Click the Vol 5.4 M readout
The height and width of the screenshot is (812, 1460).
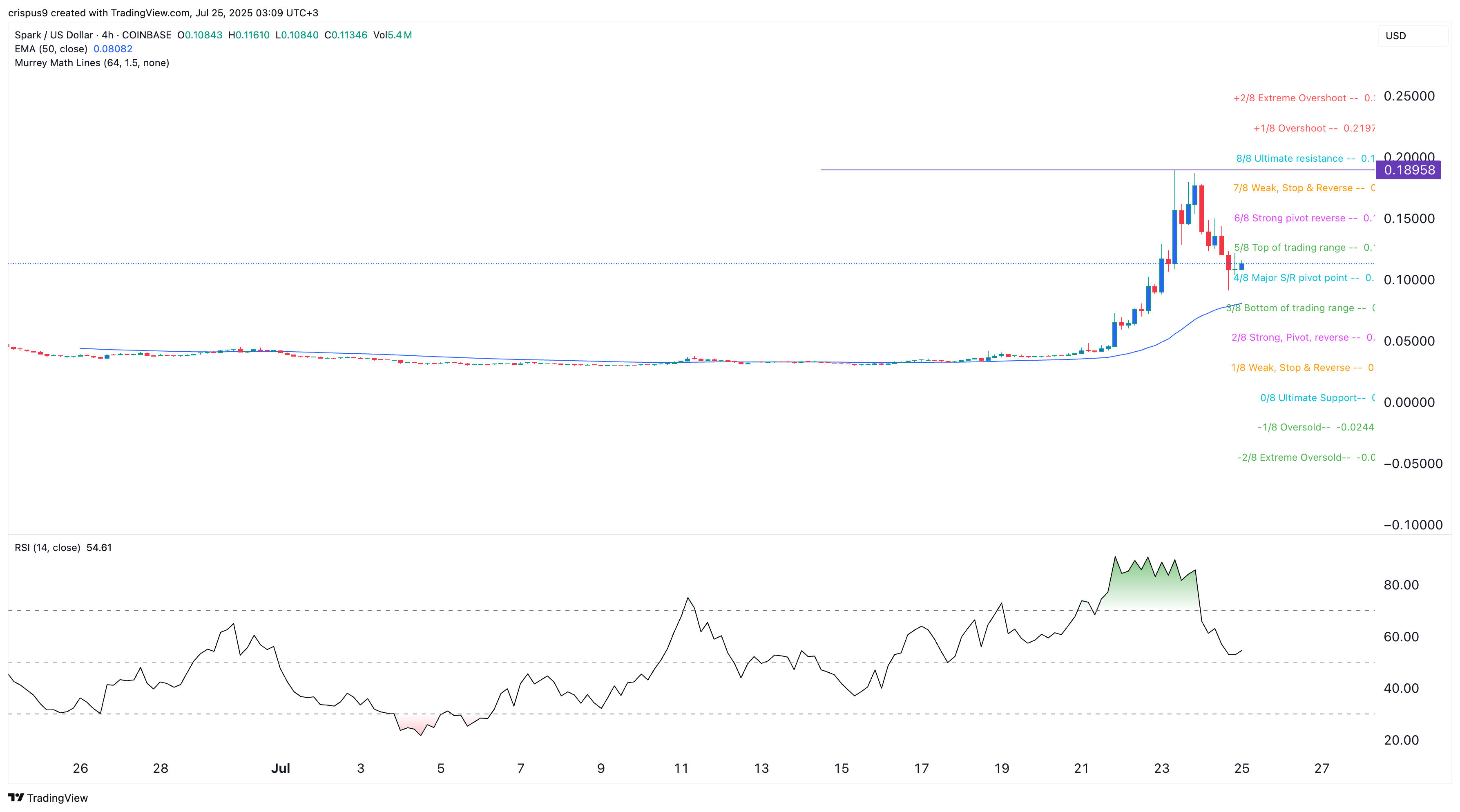393,35
